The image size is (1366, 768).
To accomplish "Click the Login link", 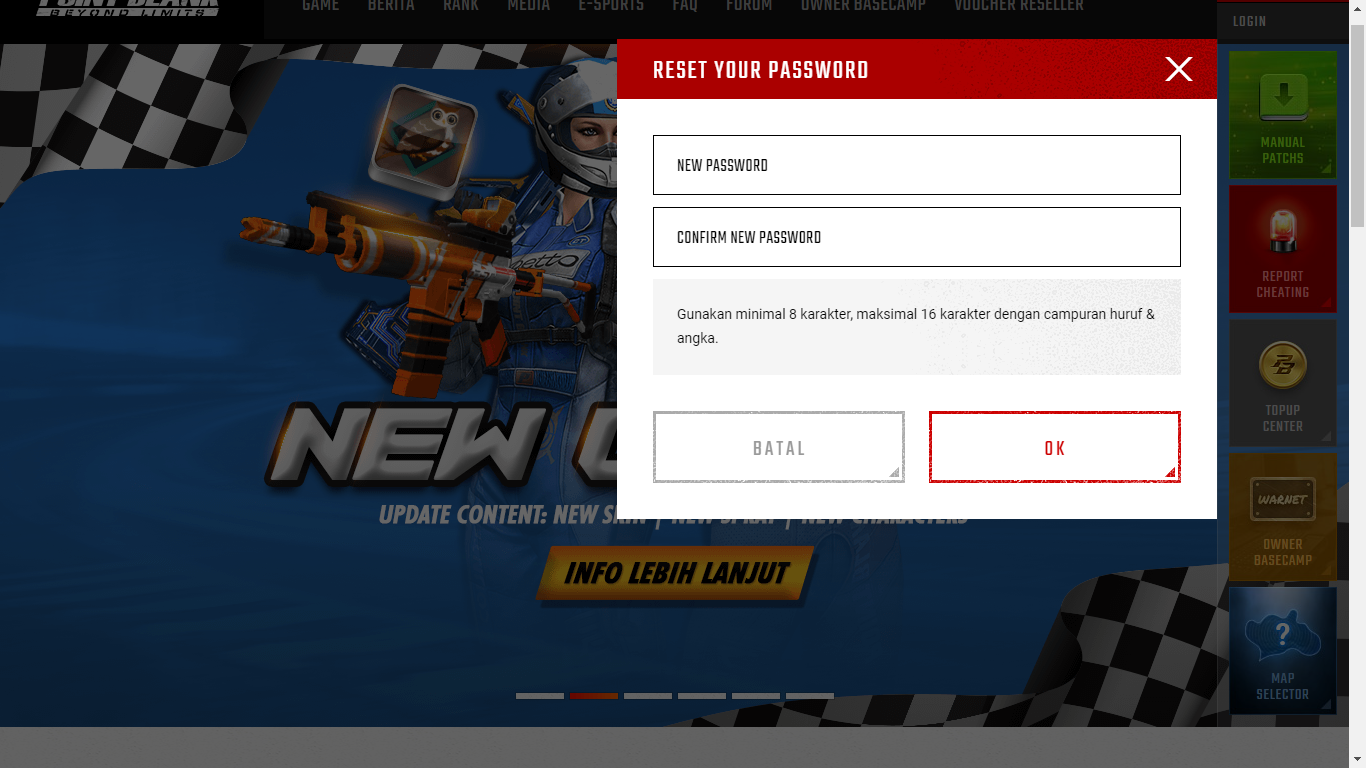I will (x=1249, y=21).
